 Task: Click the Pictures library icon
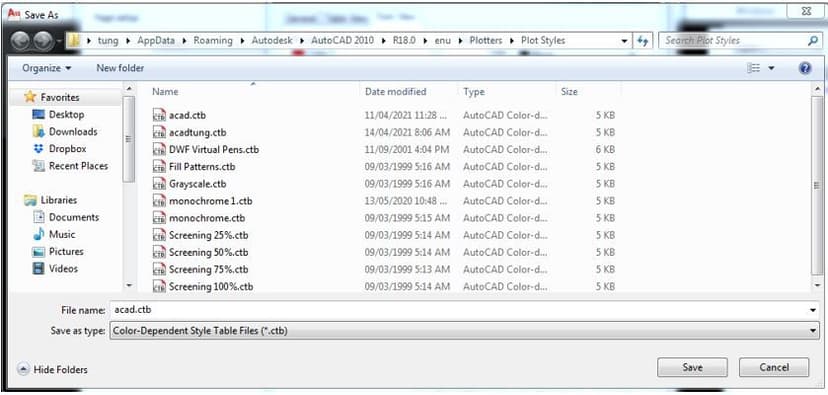coord(39,251)
